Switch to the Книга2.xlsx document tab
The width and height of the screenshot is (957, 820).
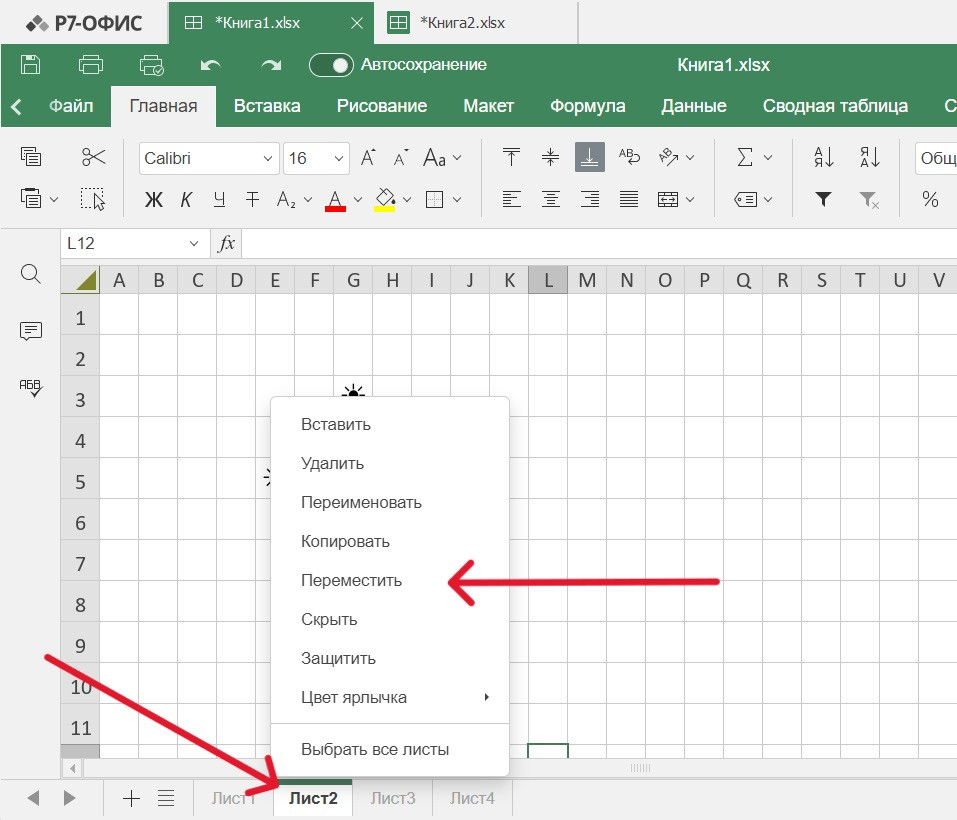pyautogui.click(x=461, y=22)
